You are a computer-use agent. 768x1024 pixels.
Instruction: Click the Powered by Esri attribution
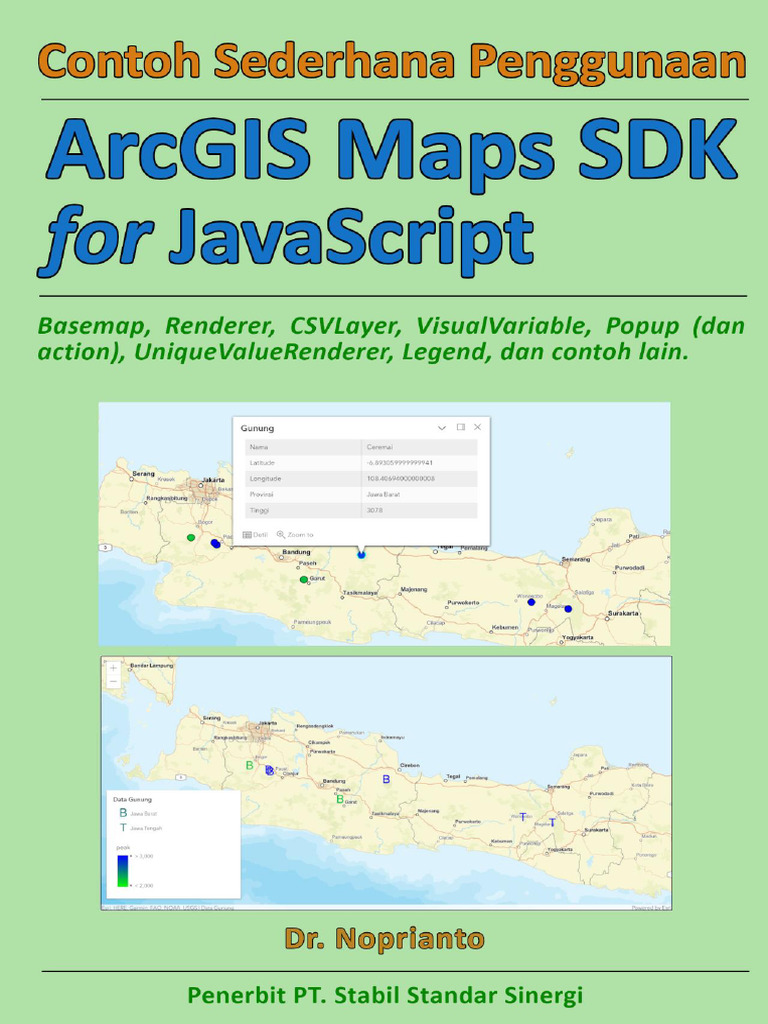pos(650,908)
